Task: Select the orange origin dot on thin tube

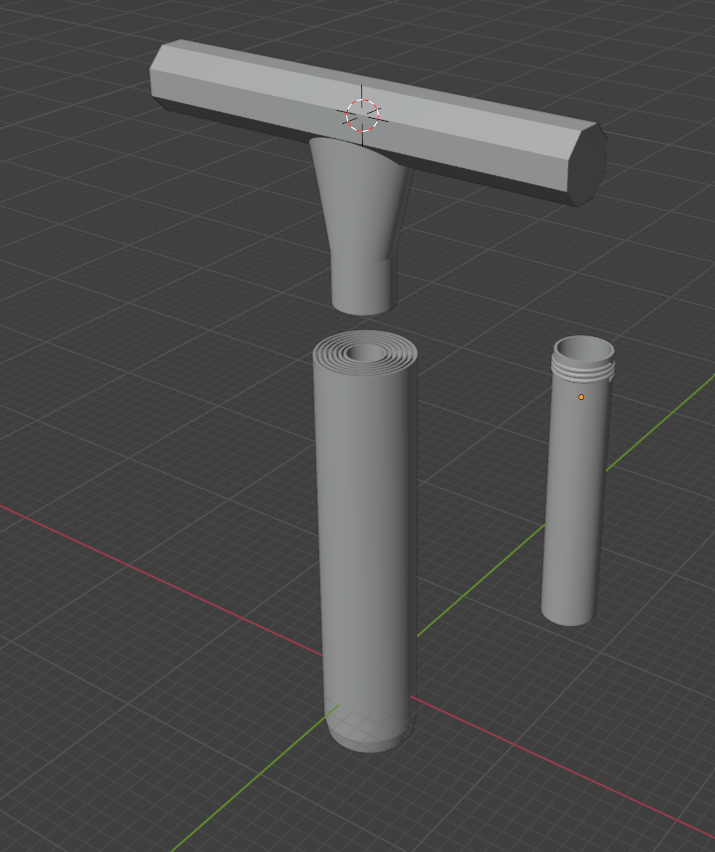Action: tap(581, 397)
